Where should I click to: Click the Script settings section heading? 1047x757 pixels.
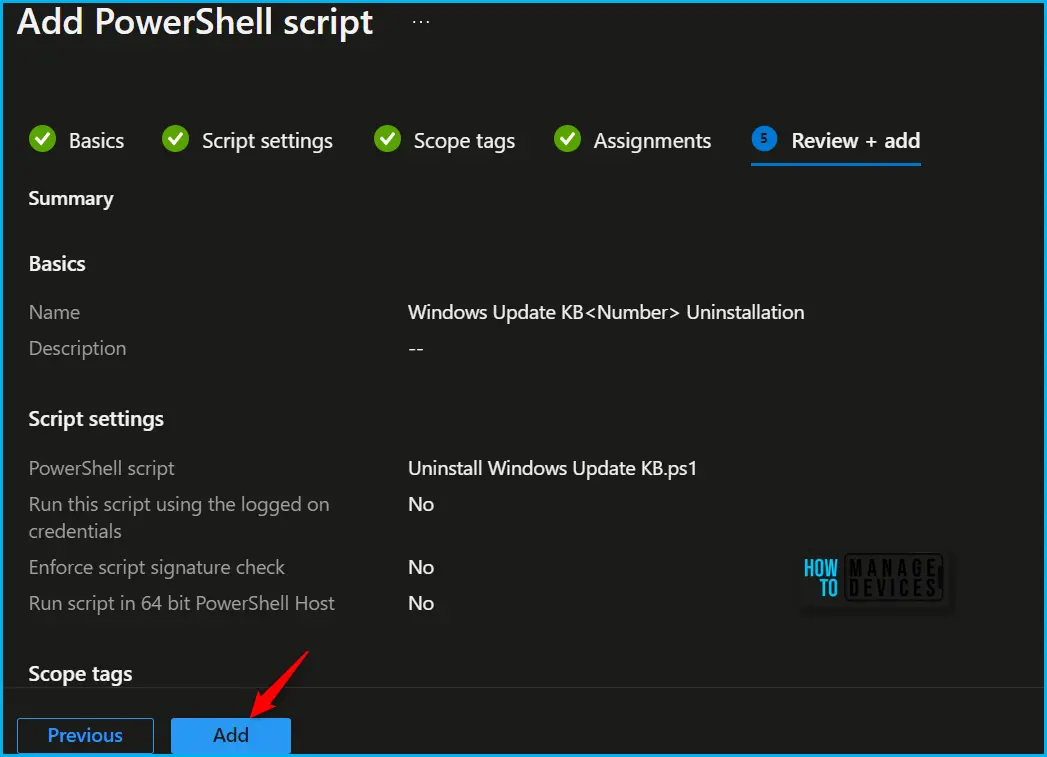96,419
